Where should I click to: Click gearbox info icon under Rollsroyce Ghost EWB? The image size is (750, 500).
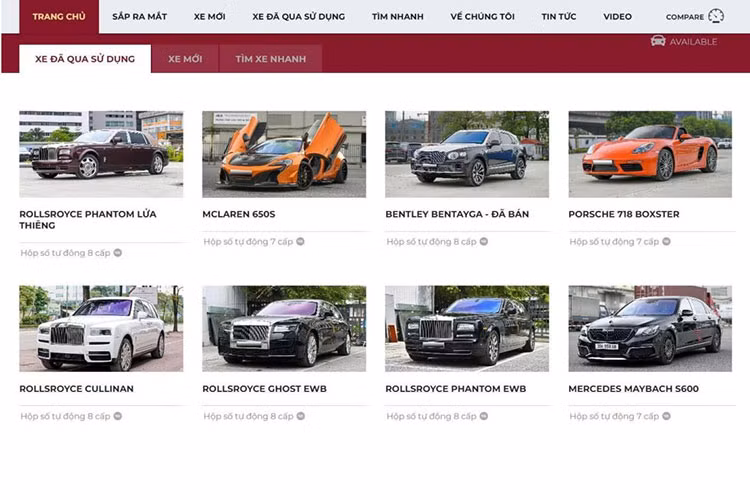tap(300, 416)
